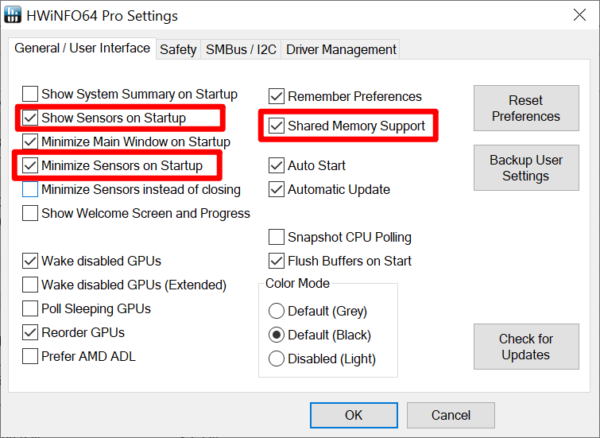Image resolution: width=600 pixels, height=438 pixels.
Task: Open the Driver Management tab
Action: (341, 49)
